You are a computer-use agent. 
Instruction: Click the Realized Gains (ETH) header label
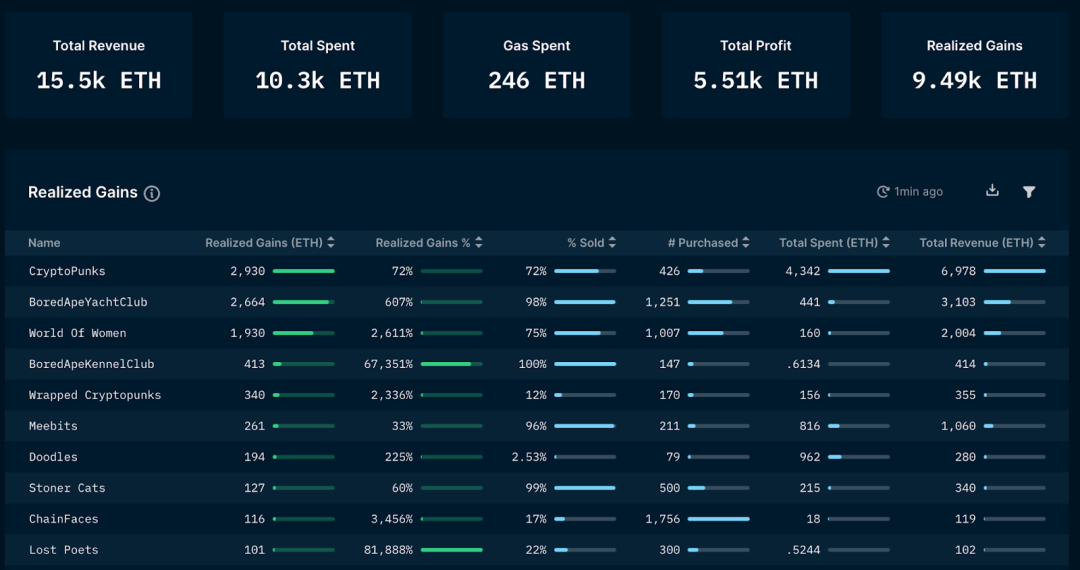click(x=264, y=243)
